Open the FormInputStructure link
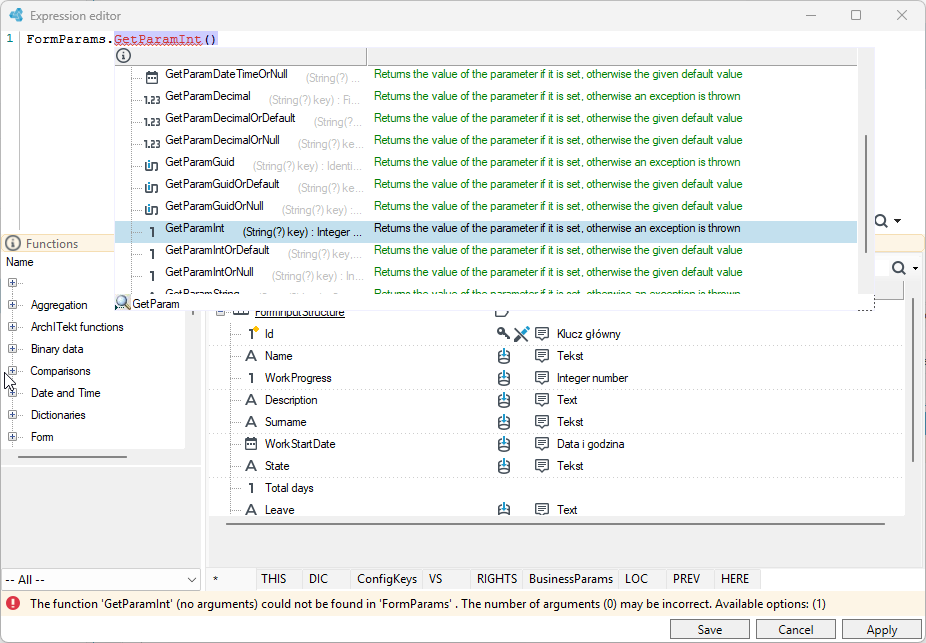This screenshot has height=643, width=926. pyautogui.click(x=299, y=312)
